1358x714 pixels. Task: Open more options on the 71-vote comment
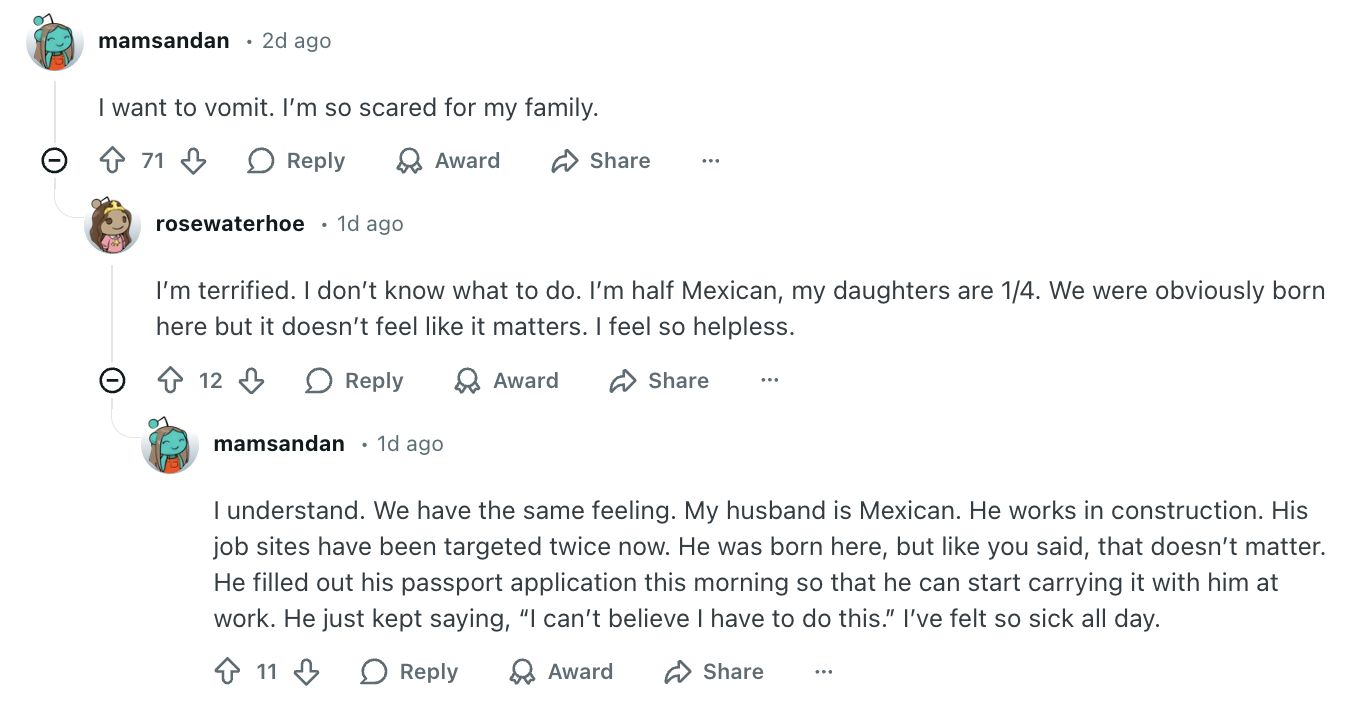click(711, 161)
